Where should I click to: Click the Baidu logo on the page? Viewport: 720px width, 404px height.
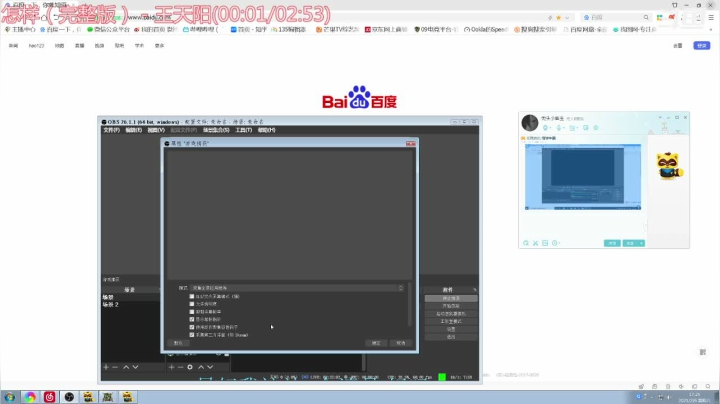[x=360, y=97]
